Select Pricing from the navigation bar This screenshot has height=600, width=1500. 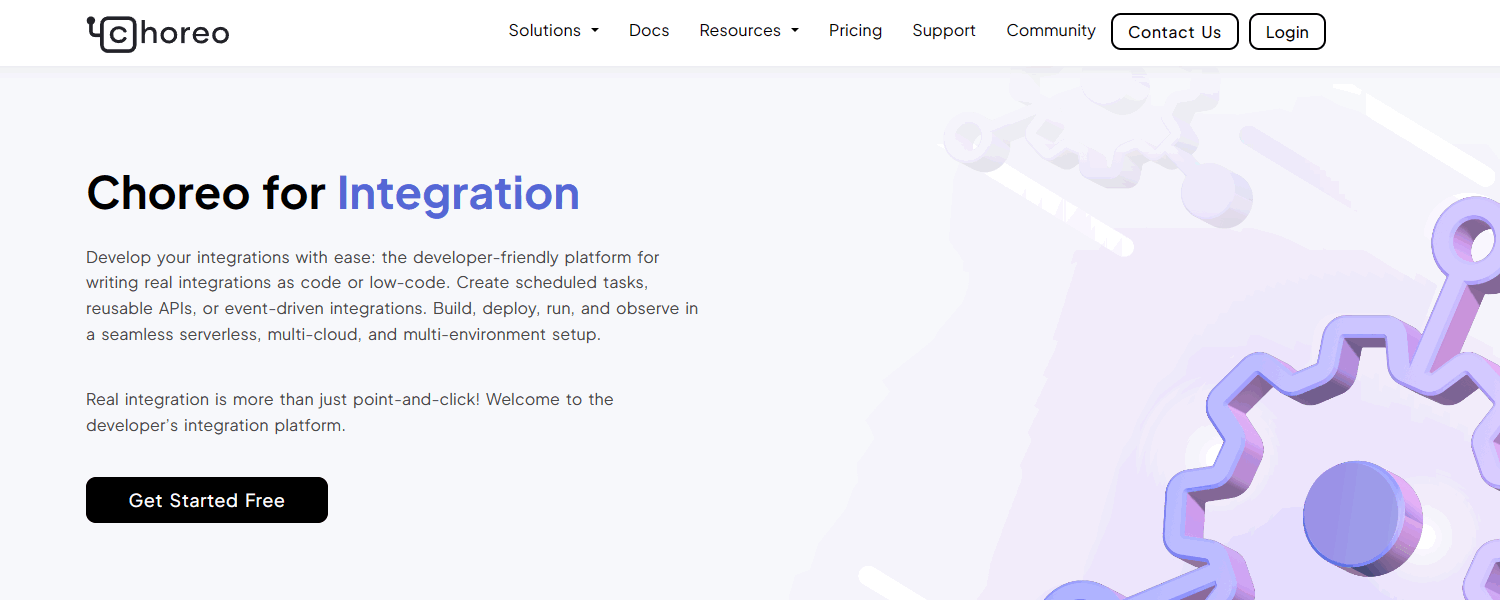(x=855, y=30)
